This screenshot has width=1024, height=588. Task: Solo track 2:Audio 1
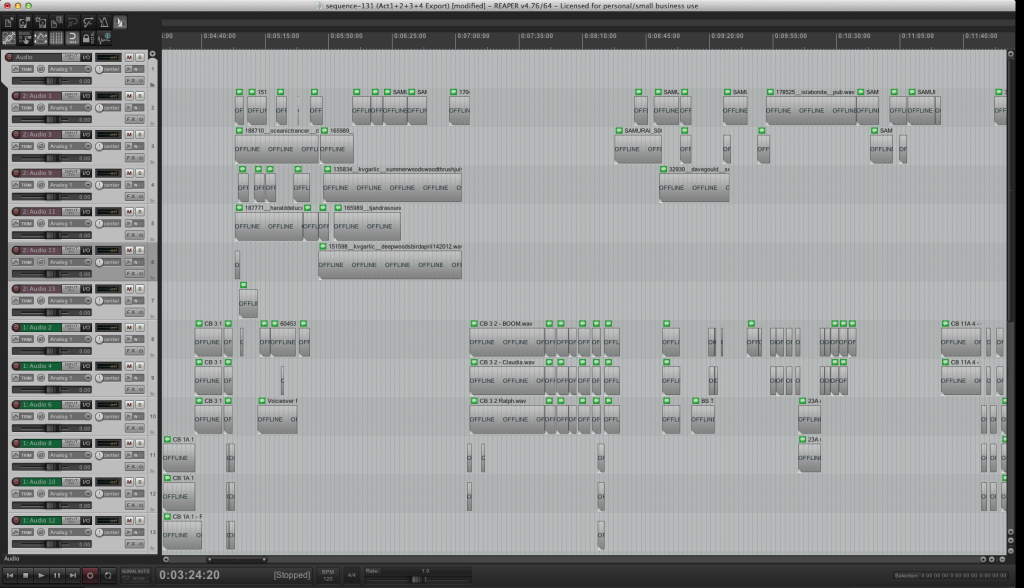[140, 96]
